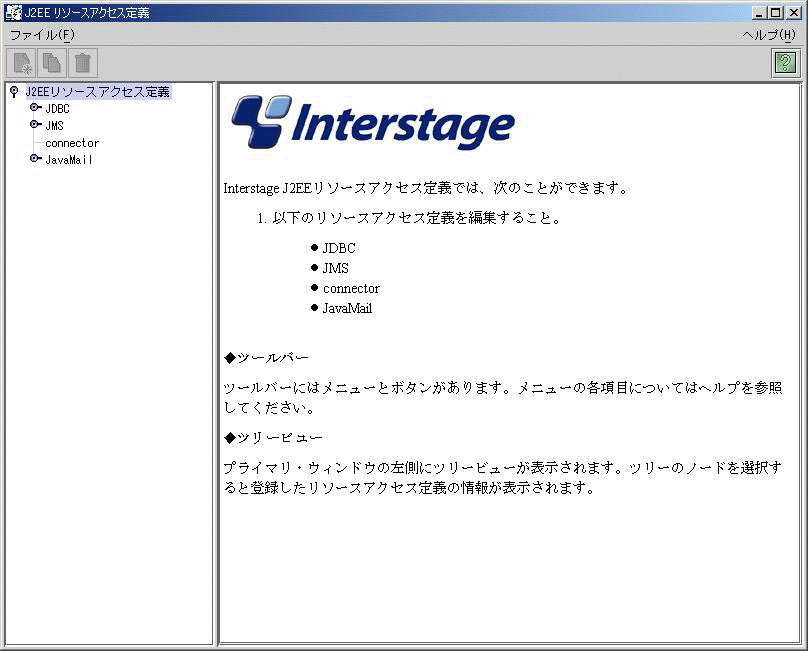Viewport: 808px width, 651px height.
Task: Select the JavaMail tree item label
Action: (x=69, y=160)
